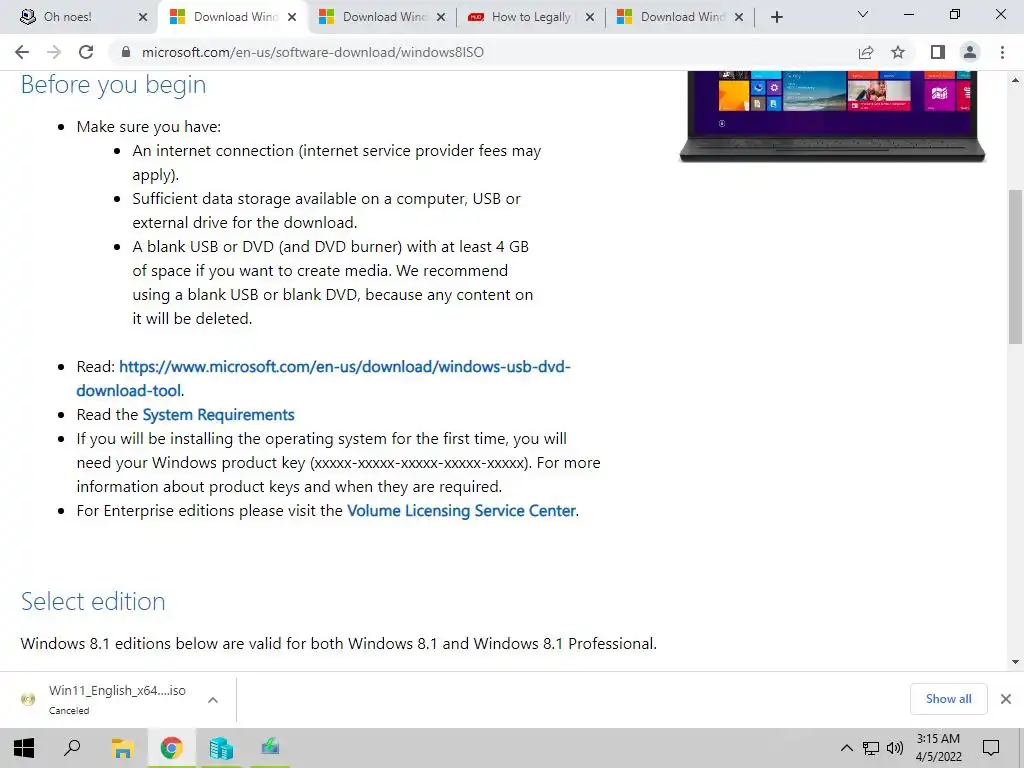Open the System Requirements link
1024x768 pixels.
(218, 415)
